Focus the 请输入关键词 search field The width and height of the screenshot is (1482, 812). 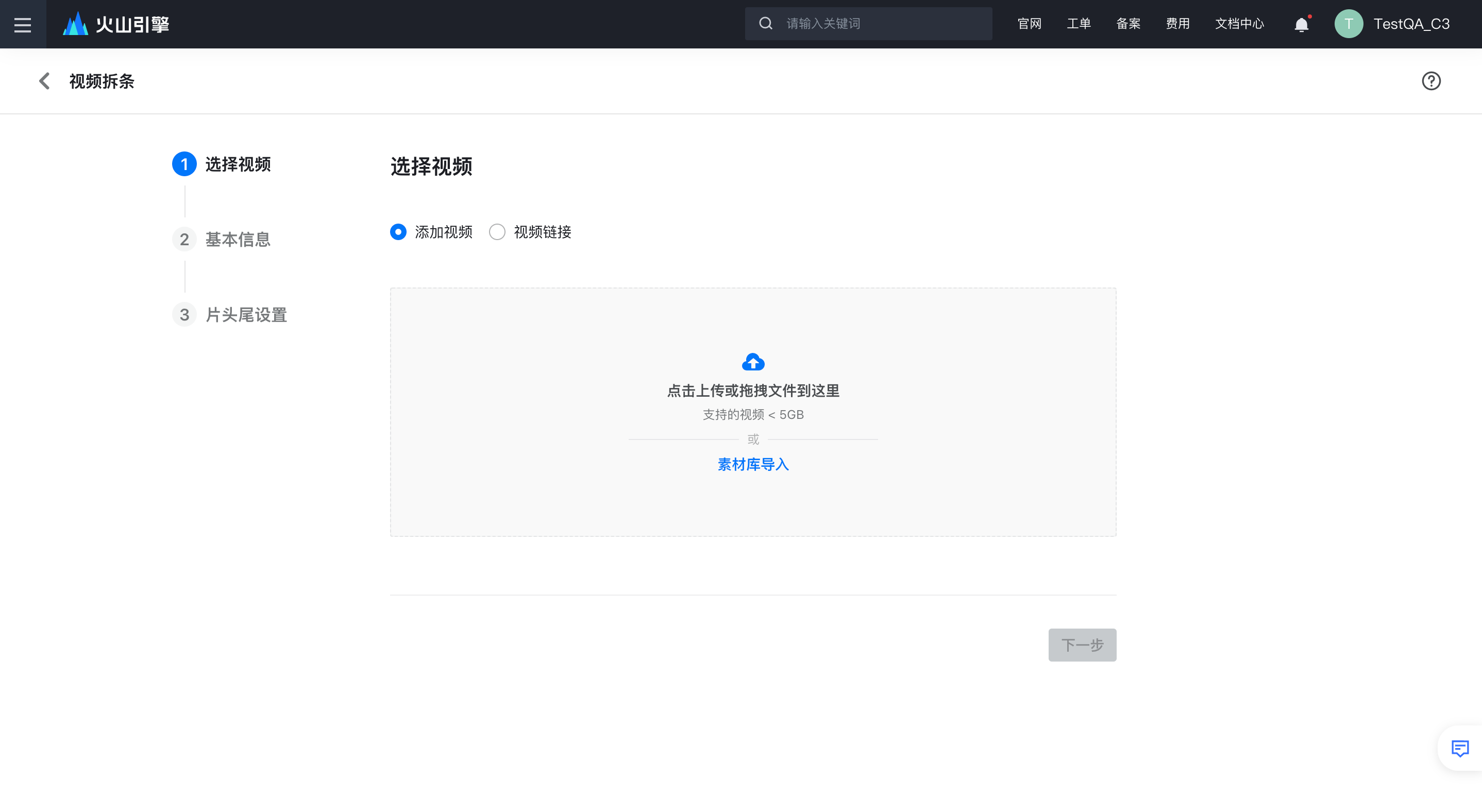868,24
